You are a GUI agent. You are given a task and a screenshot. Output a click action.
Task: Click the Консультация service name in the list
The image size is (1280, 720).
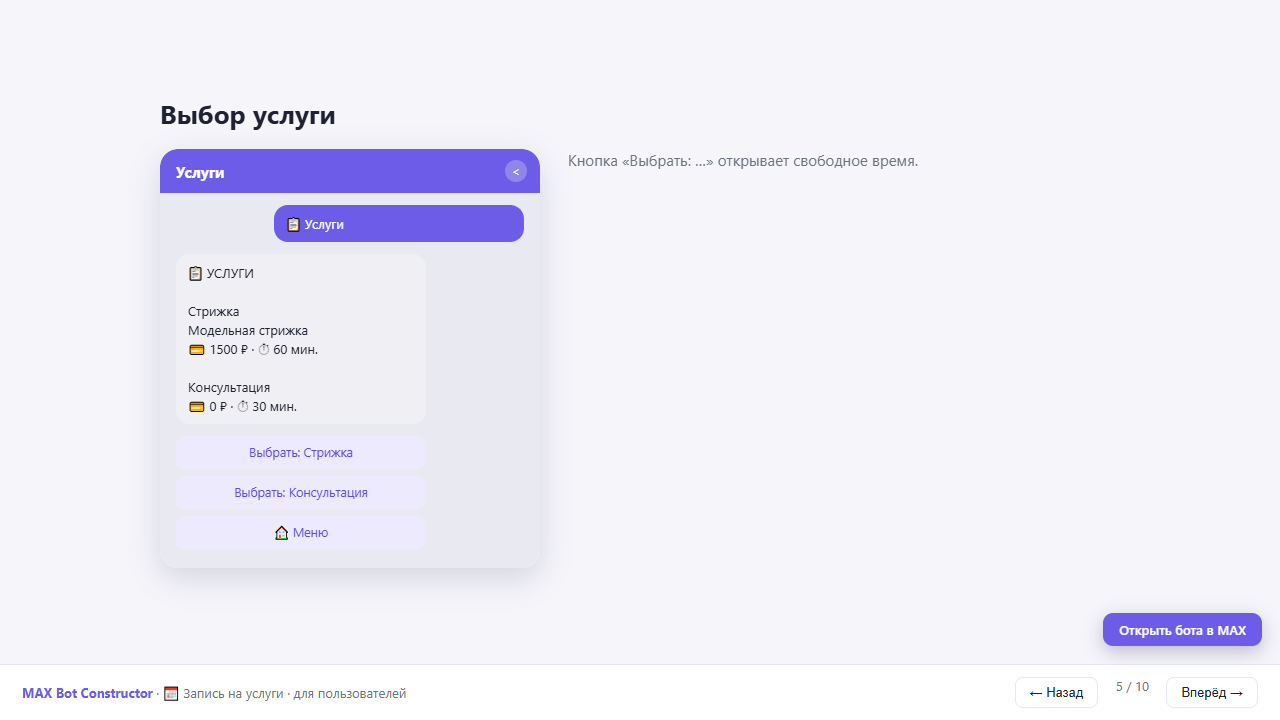(x=229, y=388)
